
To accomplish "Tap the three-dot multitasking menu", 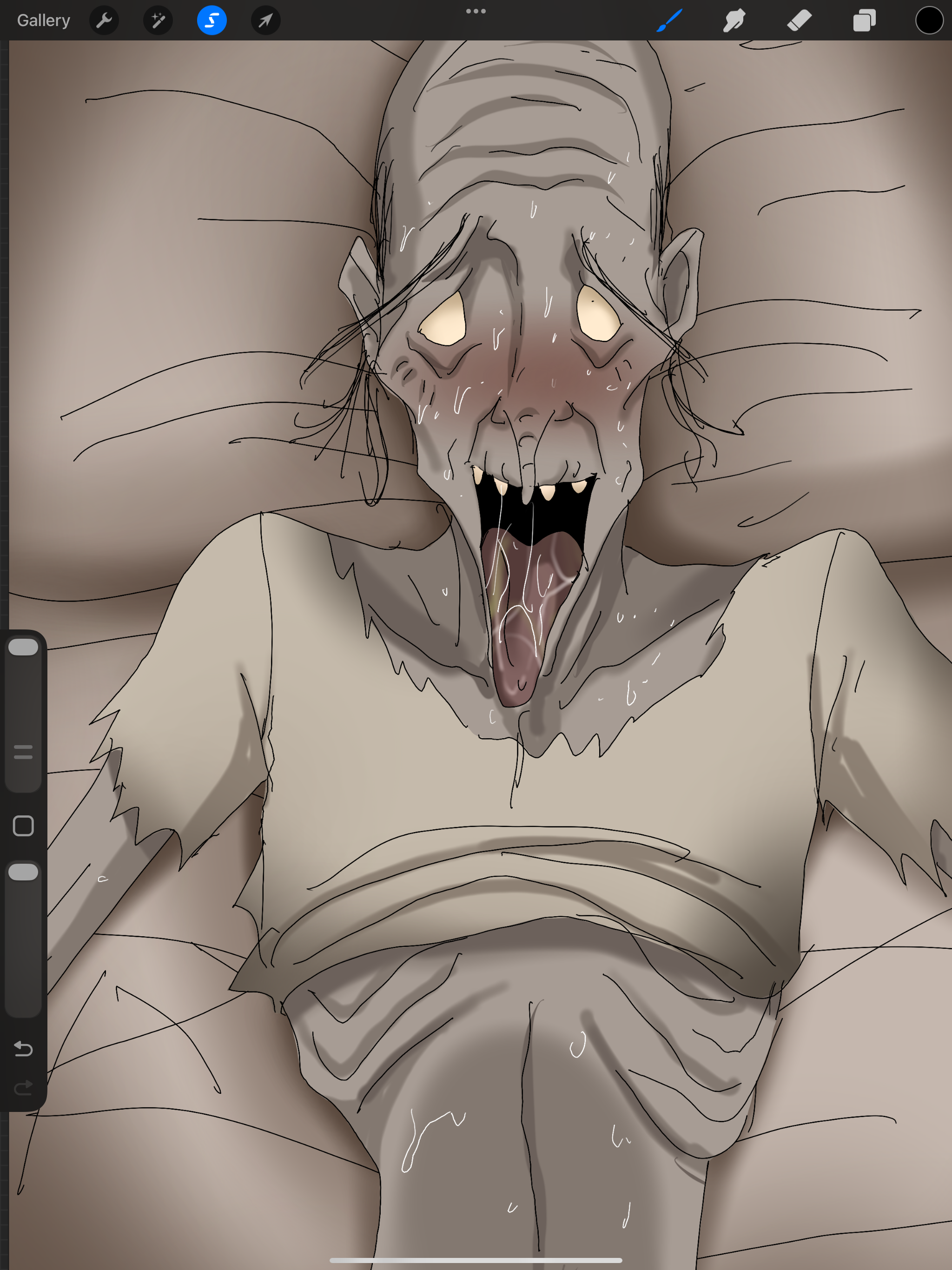I will point(476,11).
